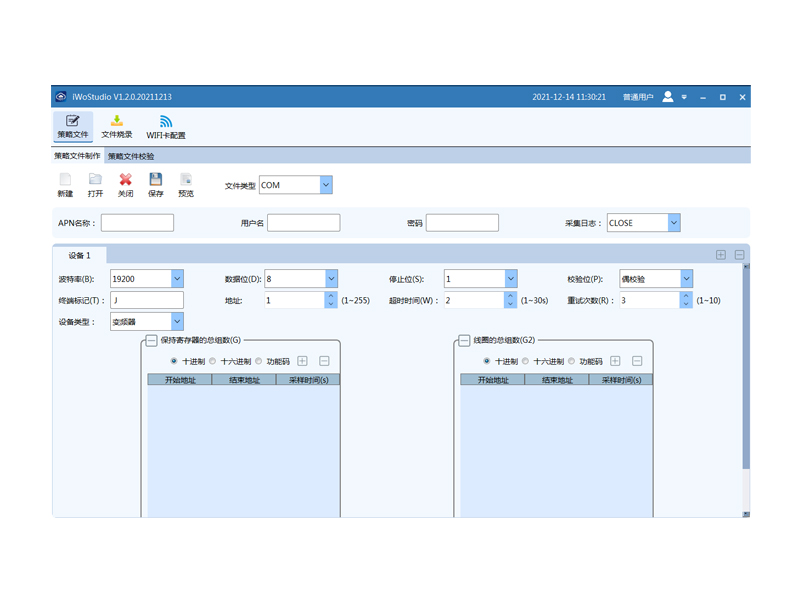Open the 校验位(P) dropdown
This screenshot has height=600, width=800.
coord(686,279)
